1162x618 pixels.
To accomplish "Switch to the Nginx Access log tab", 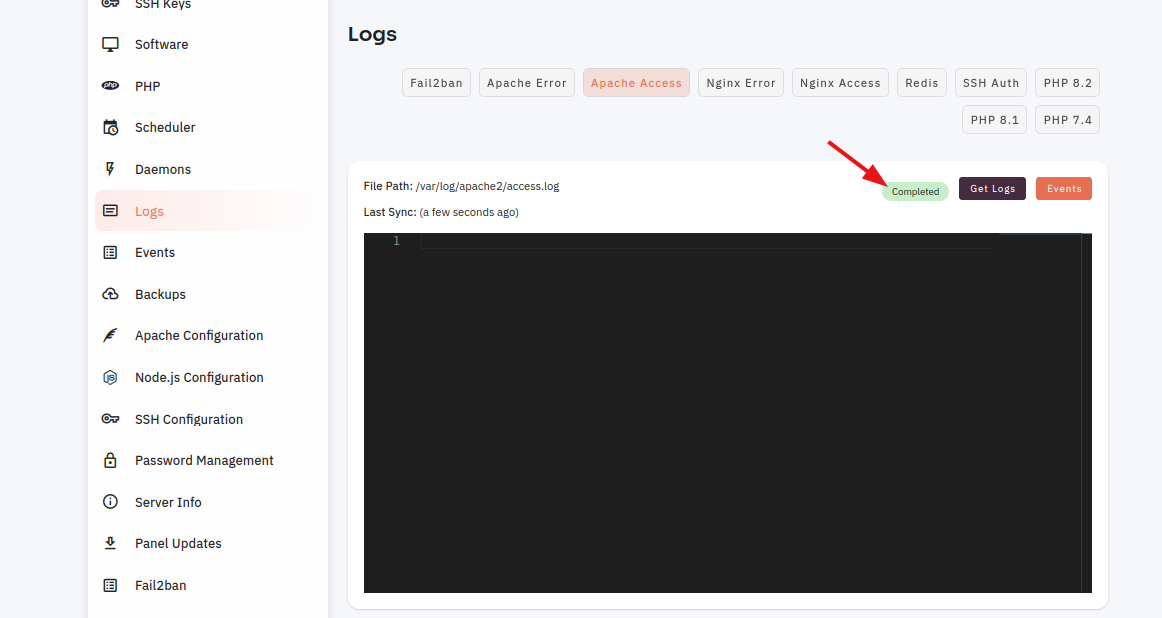I will (x=840, y=83).
